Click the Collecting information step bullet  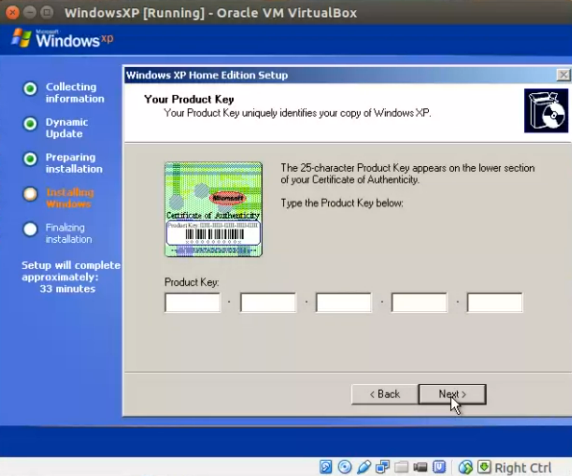pos(30,89)
